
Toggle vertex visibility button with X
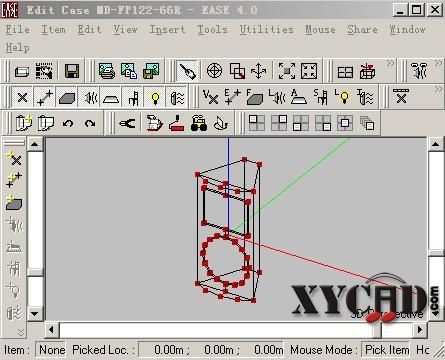coord(22,98)
